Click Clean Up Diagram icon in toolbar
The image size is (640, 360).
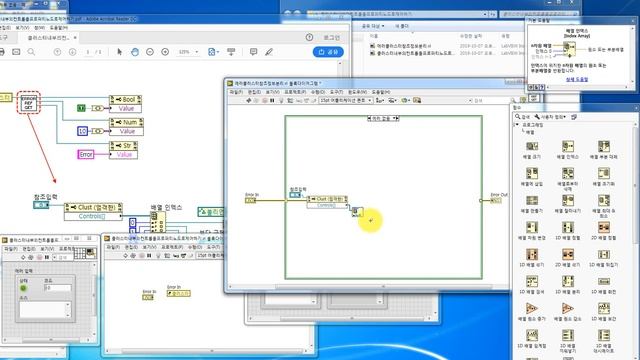[417, 100]
